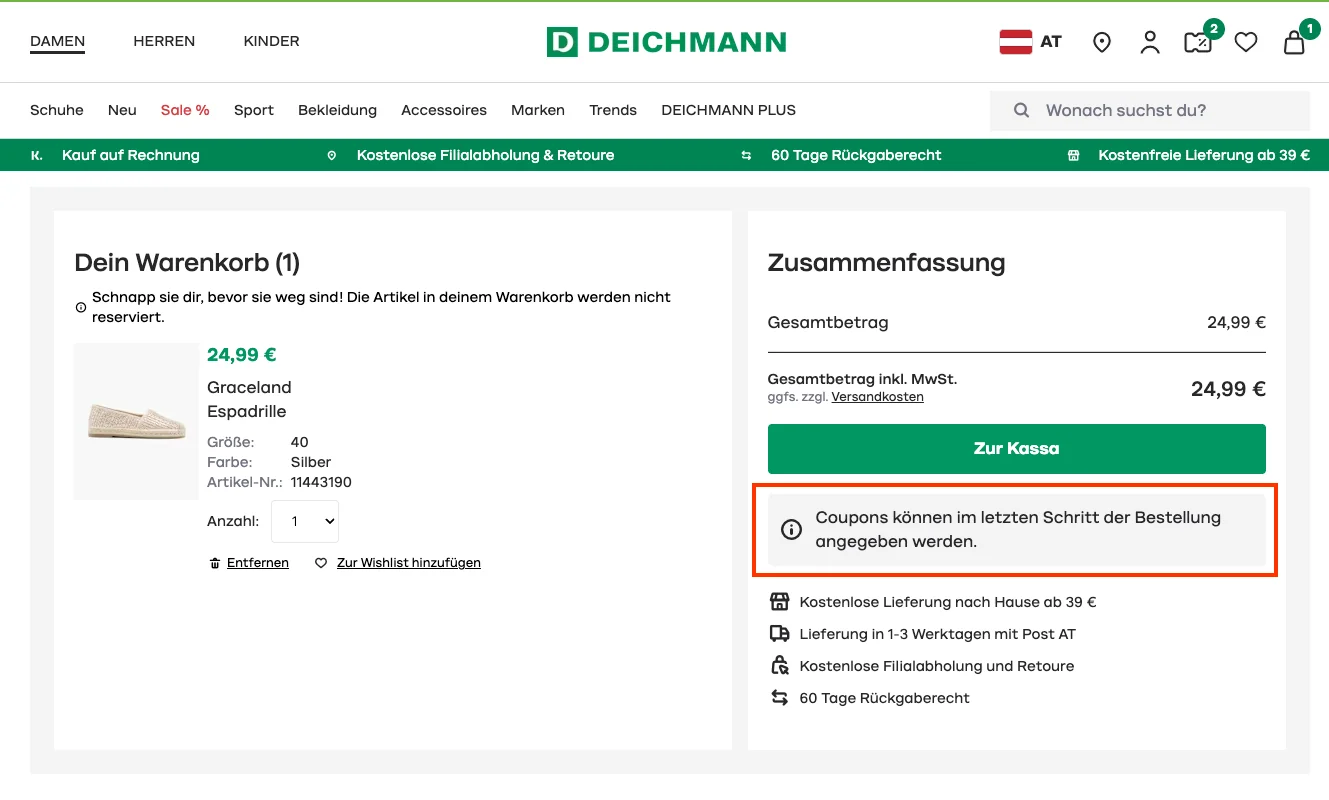The width and height of the screenshot is (1329, 800).
Task: Click the bag icon for Kostenlose Filialabholung
Action: coord(779,666)
